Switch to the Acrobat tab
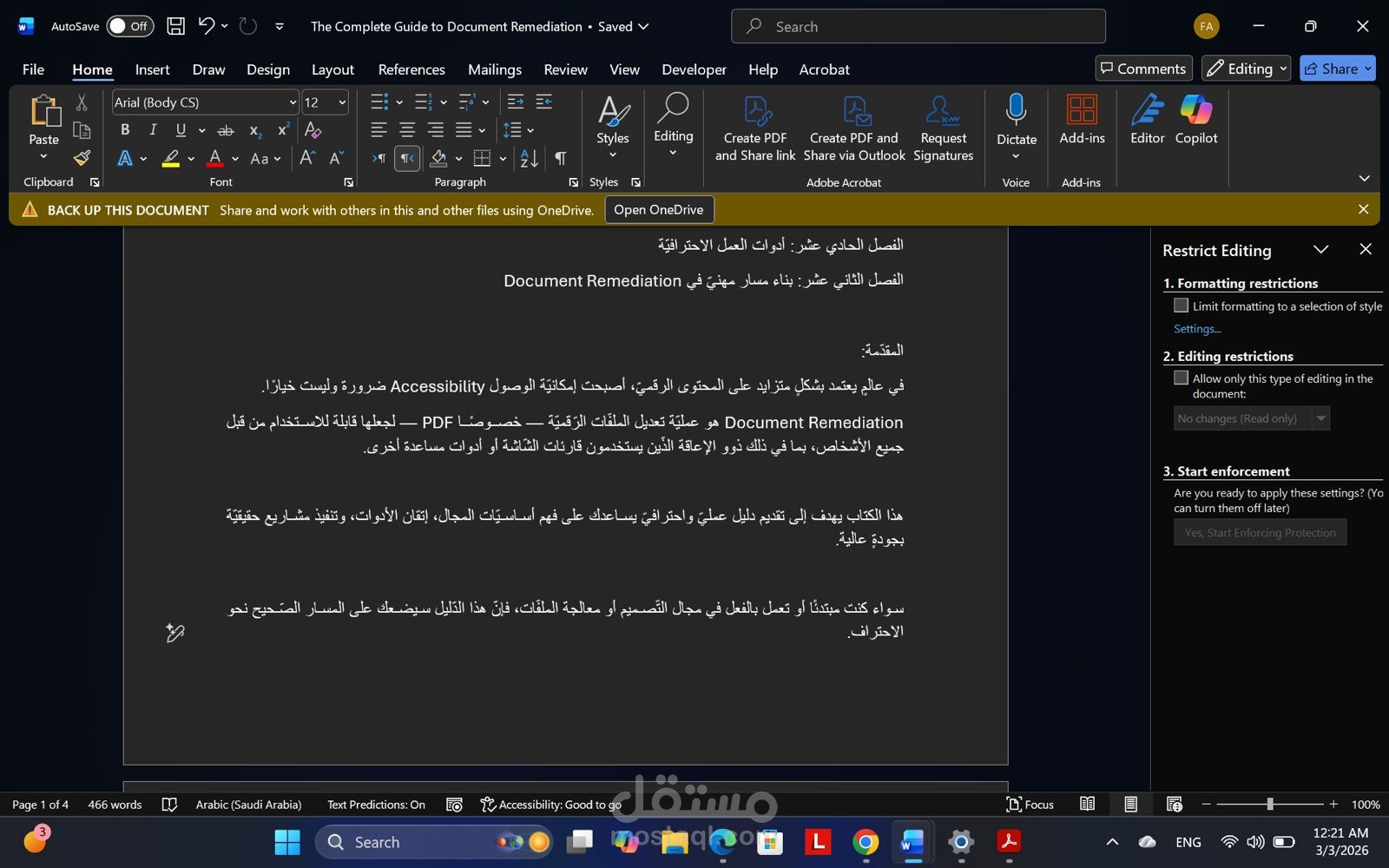The image size is (1389, 868). [824, 69]
